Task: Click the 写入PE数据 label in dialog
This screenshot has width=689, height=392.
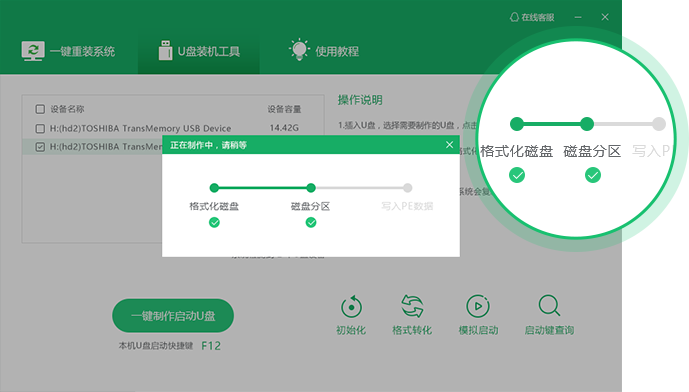Action: tap(407, 206)
